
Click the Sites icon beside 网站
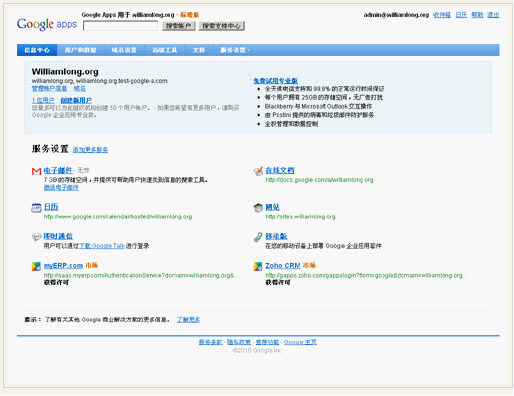pos(258,208)
